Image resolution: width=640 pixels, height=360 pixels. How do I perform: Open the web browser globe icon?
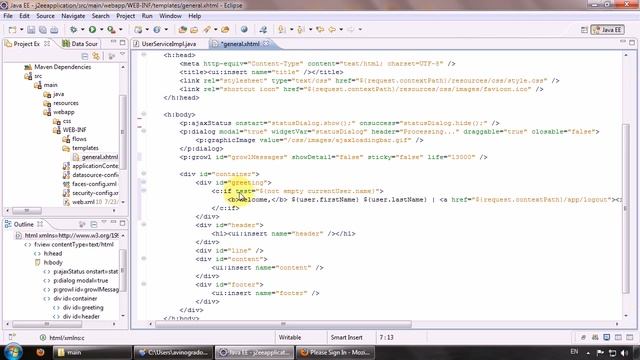[x=244, y=29]
